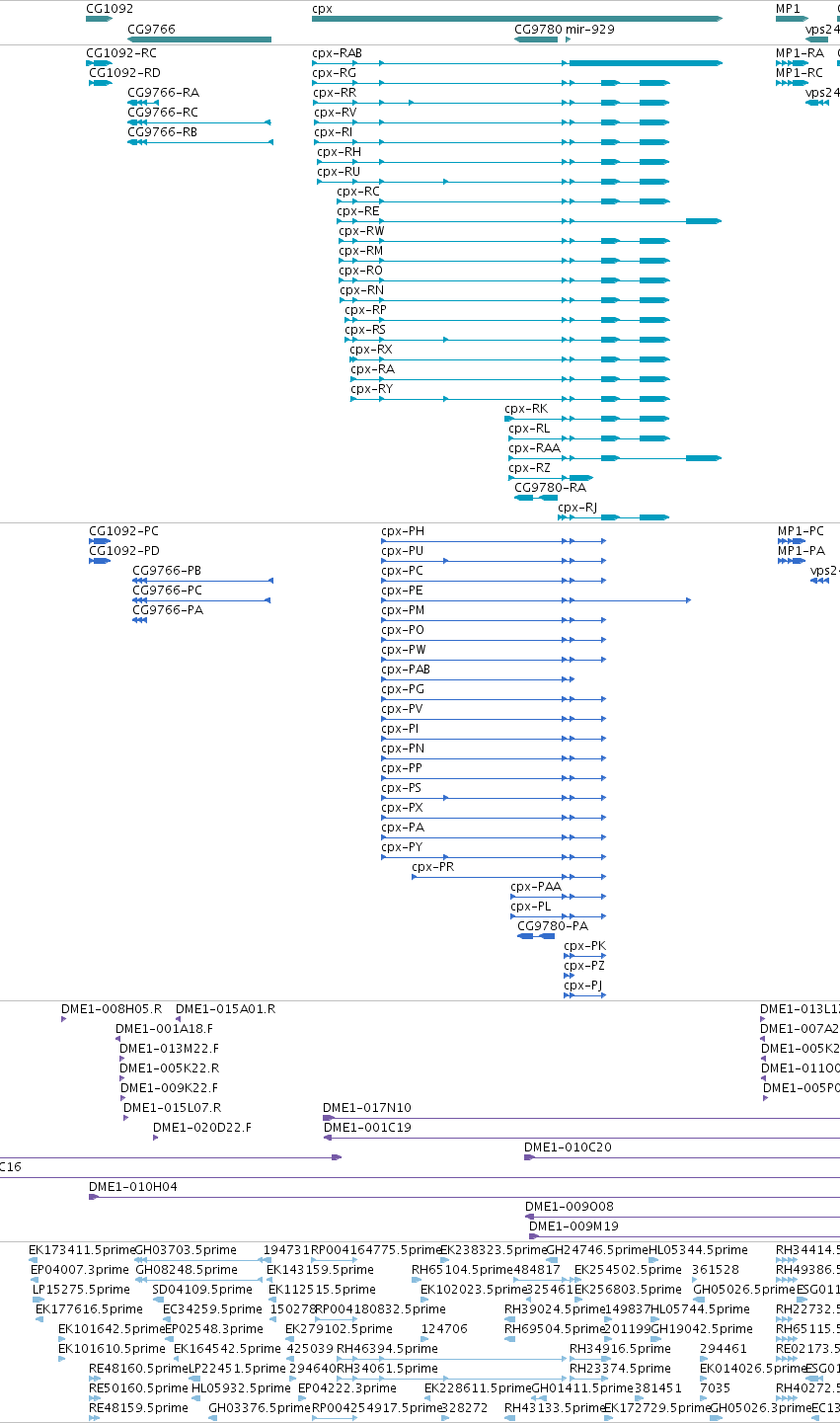Select the cpx-RW transcript

coord(361,231)
